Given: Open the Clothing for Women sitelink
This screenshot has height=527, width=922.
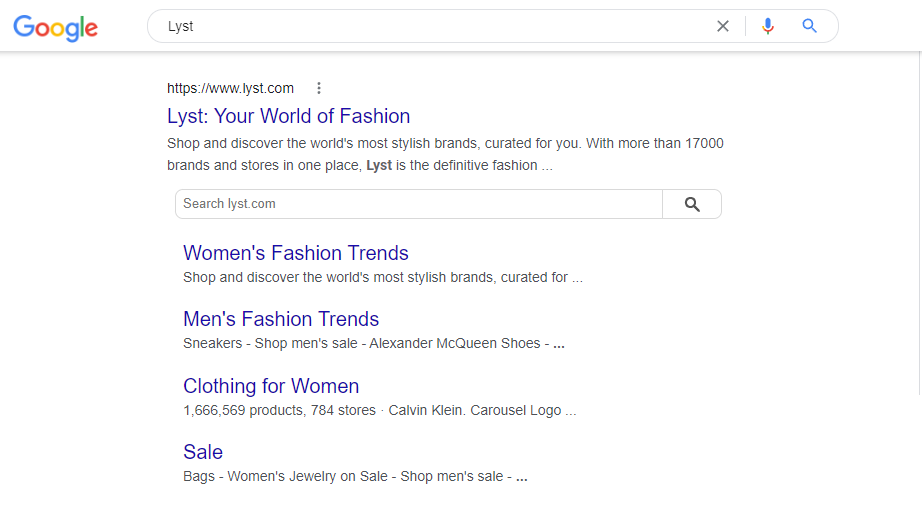Looking at the screenshot, I should tap(271, 386).
